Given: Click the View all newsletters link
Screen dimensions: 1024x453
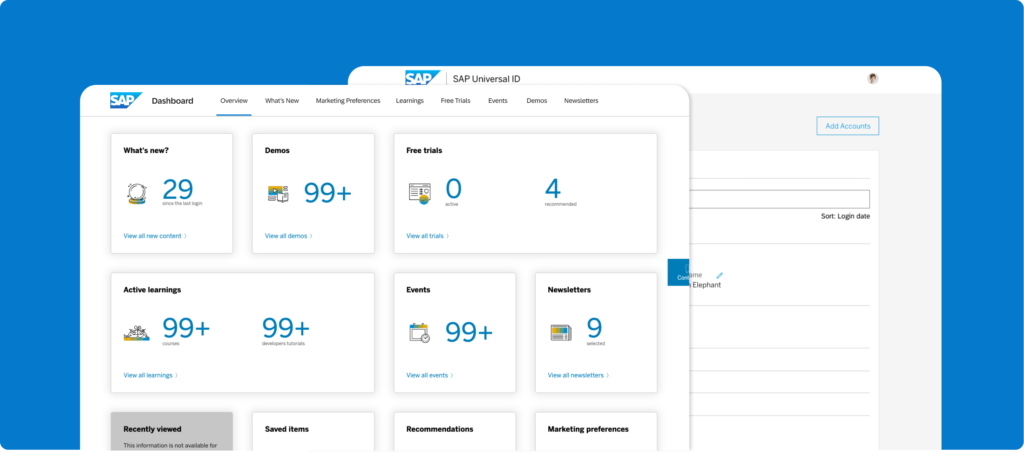Looking at the screenshot, I should (x=578, y=375).
